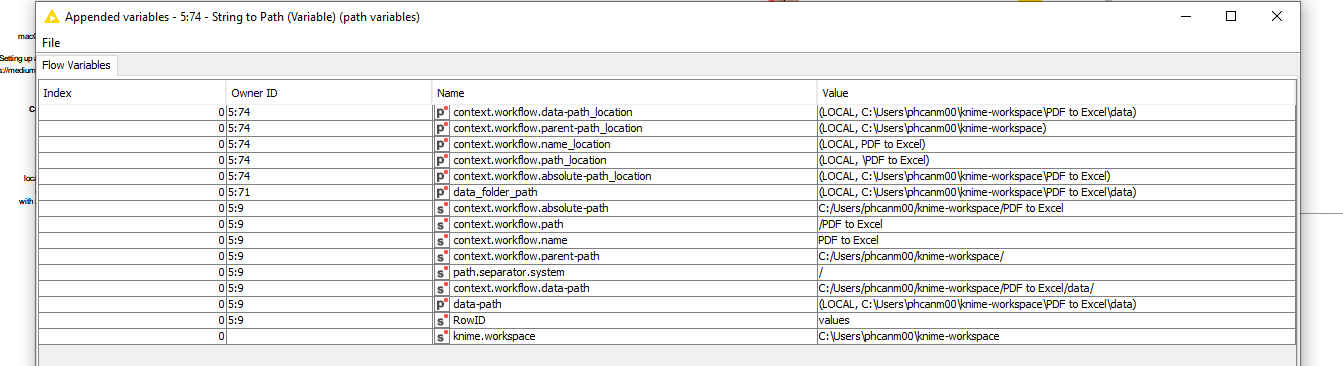Image resolution: width=1343 pixels, height=366 pixels.
Task: Click path icon next to data-path variable
Action: pos(442,304)
